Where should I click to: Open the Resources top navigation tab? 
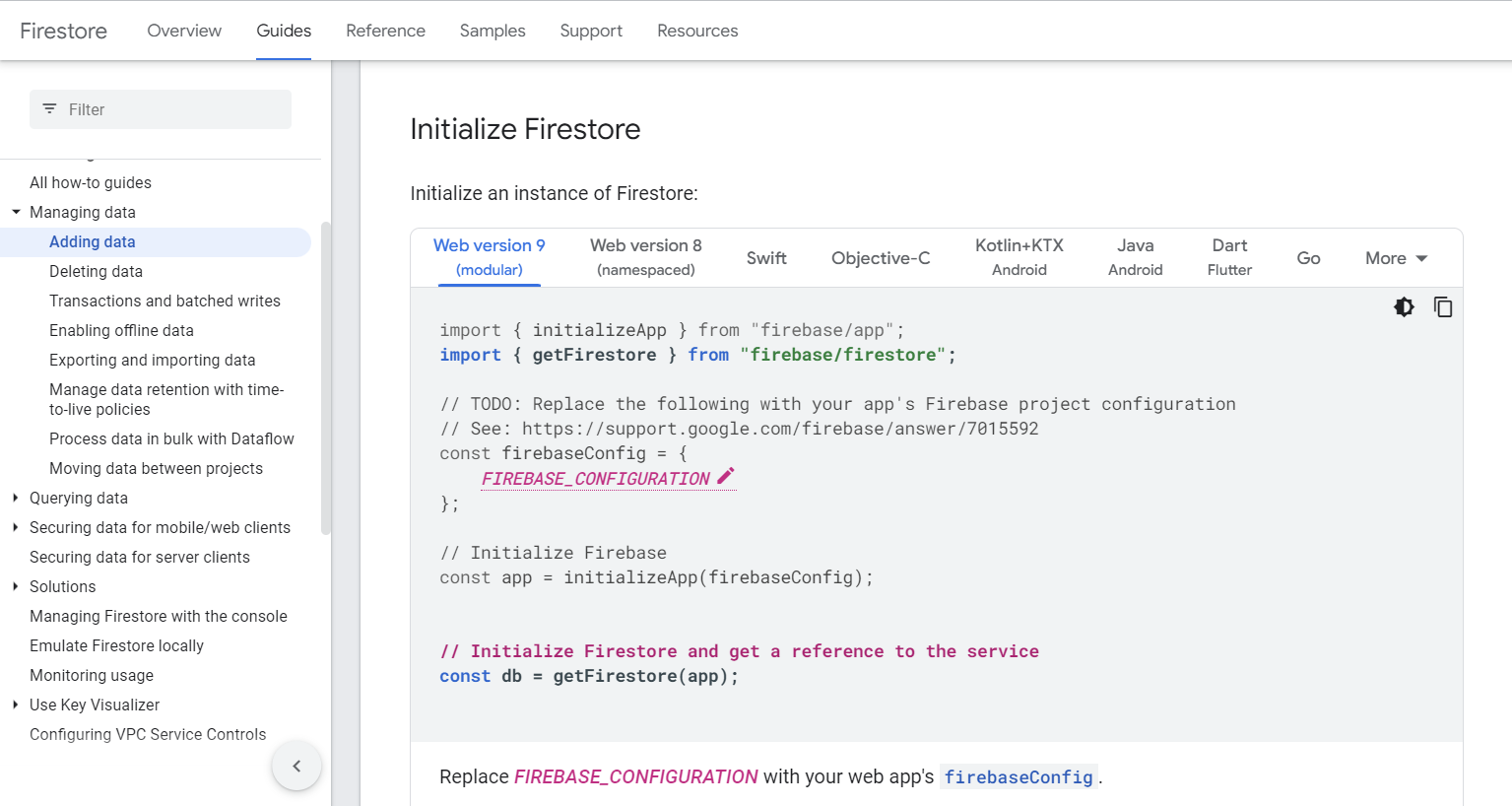tap(697, 31)
